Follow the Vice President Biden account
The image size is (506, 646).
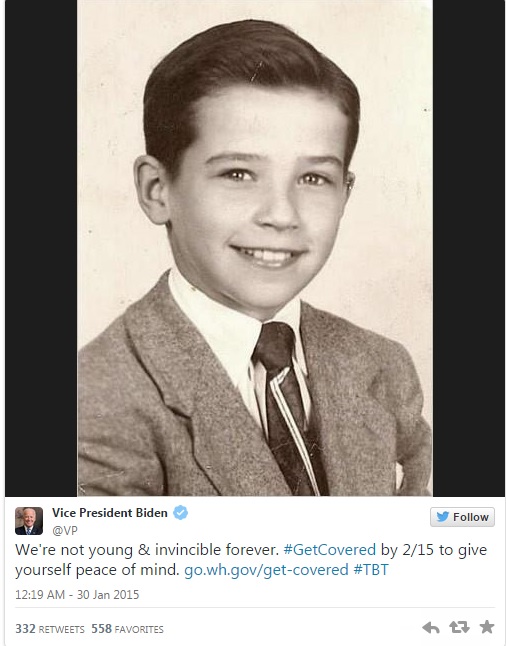pyautogui.click(x=462, y=517)
